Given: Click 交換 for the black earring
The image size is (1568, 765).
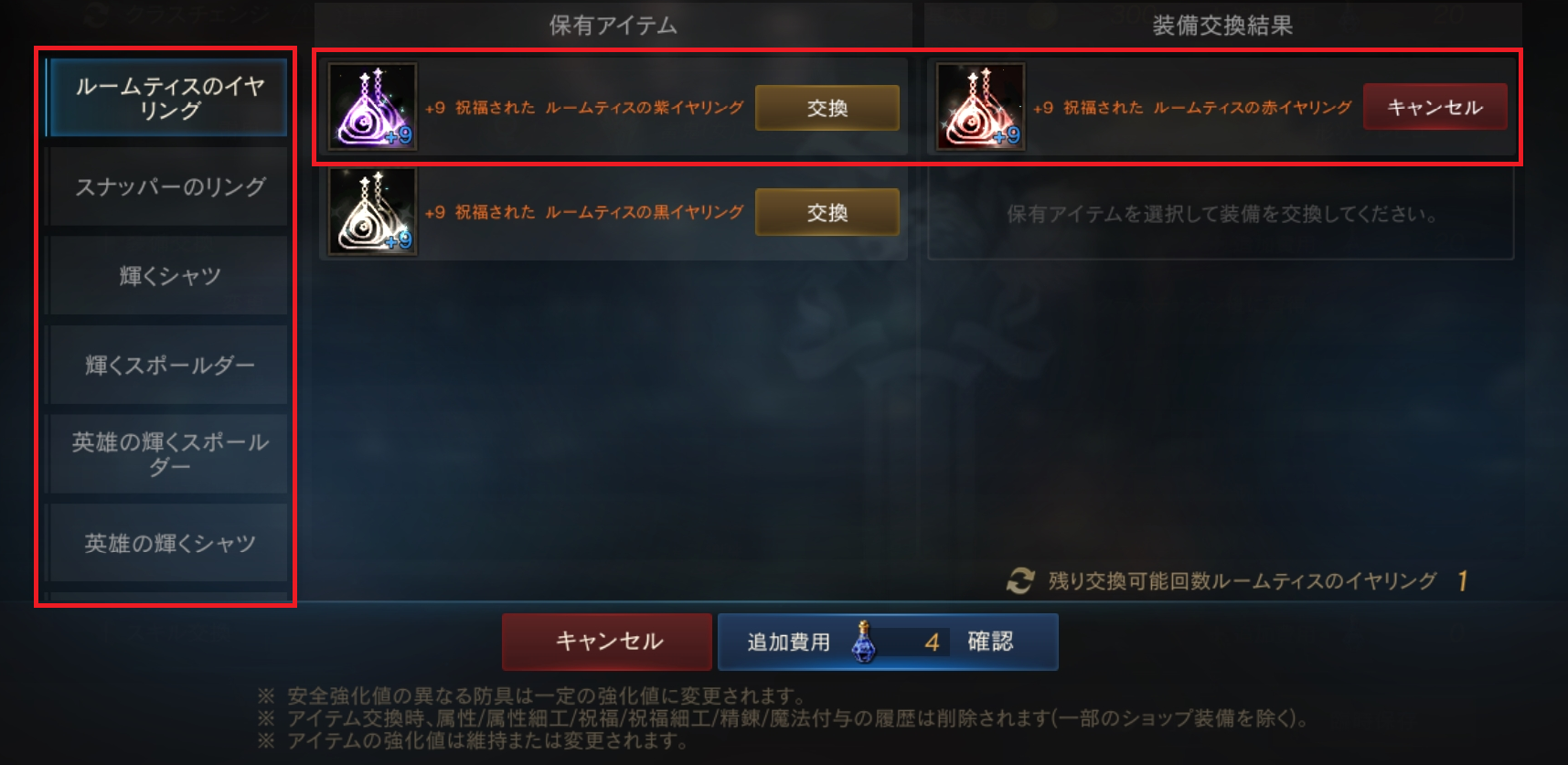Looking at the screenshot, I should click(x=827, y=212).
